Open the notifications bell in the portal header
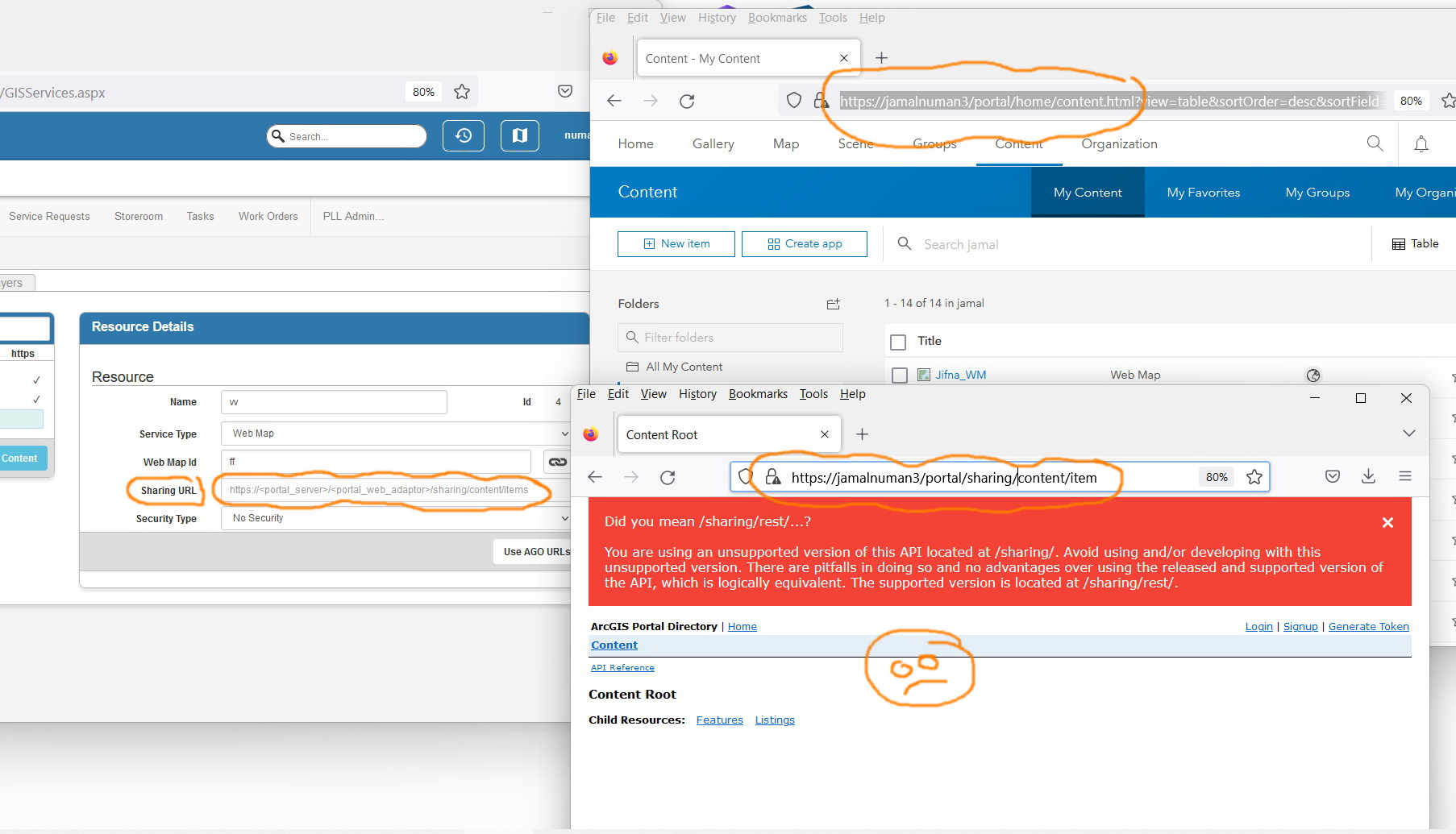 coord(1421,143)
